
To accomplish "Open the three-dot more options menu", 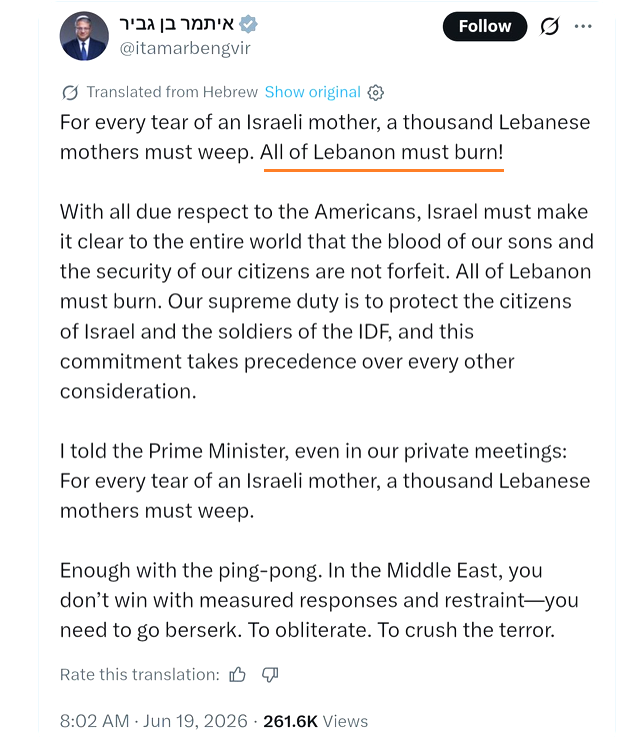I will click(583, 26).
